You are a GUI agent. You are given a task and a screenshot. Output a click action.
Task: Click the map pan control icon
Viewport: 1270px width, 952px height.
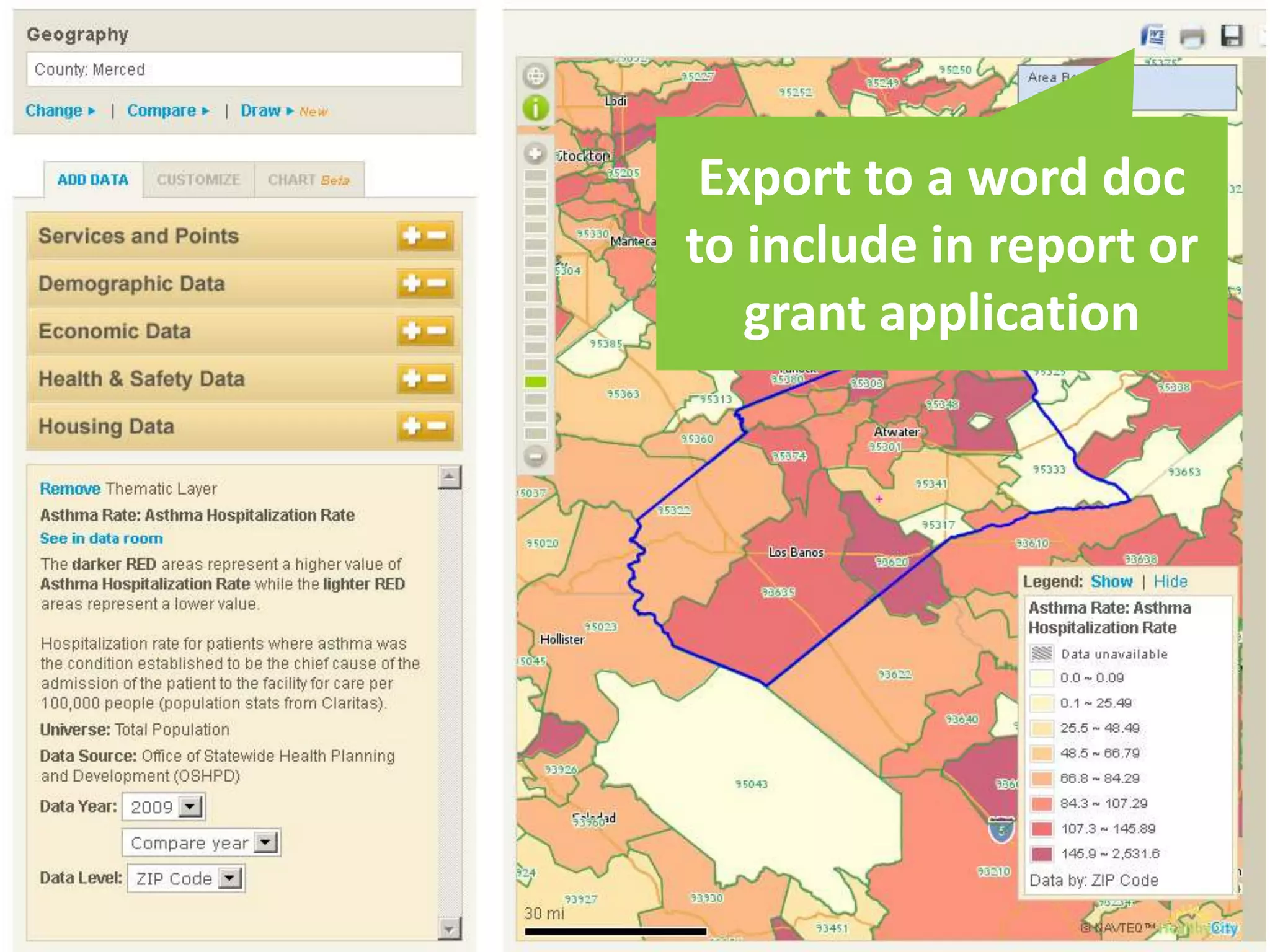click(x=536, y=76)
